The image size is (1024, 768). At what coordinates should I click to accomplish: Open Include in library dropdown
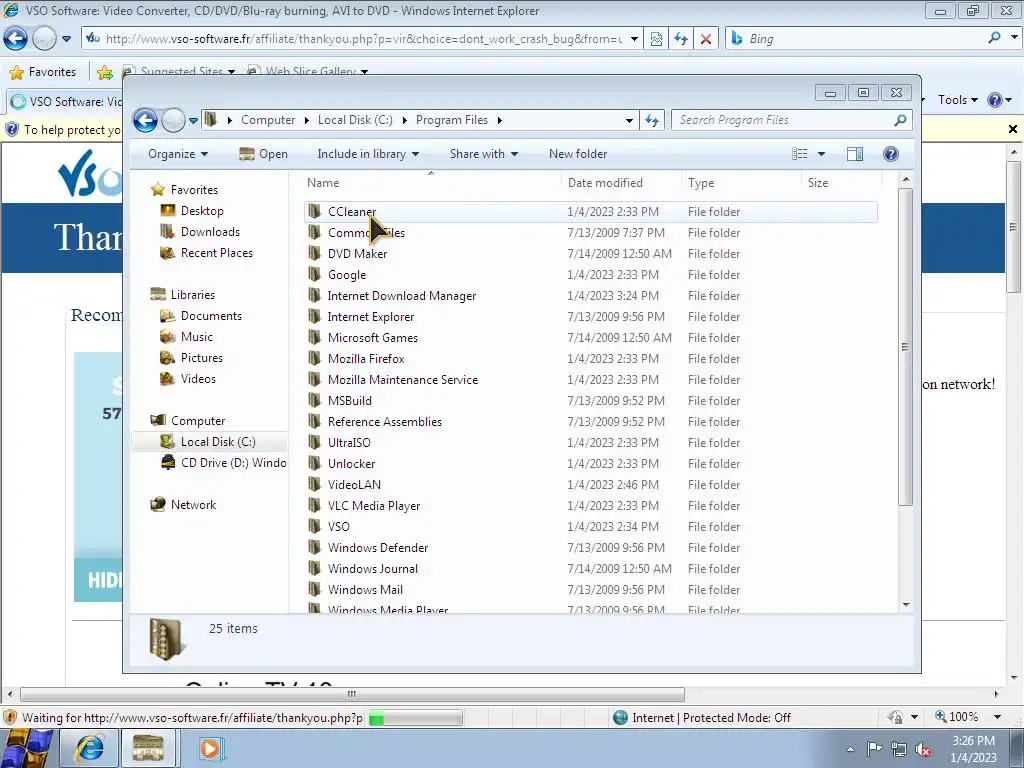click(368, 154)
